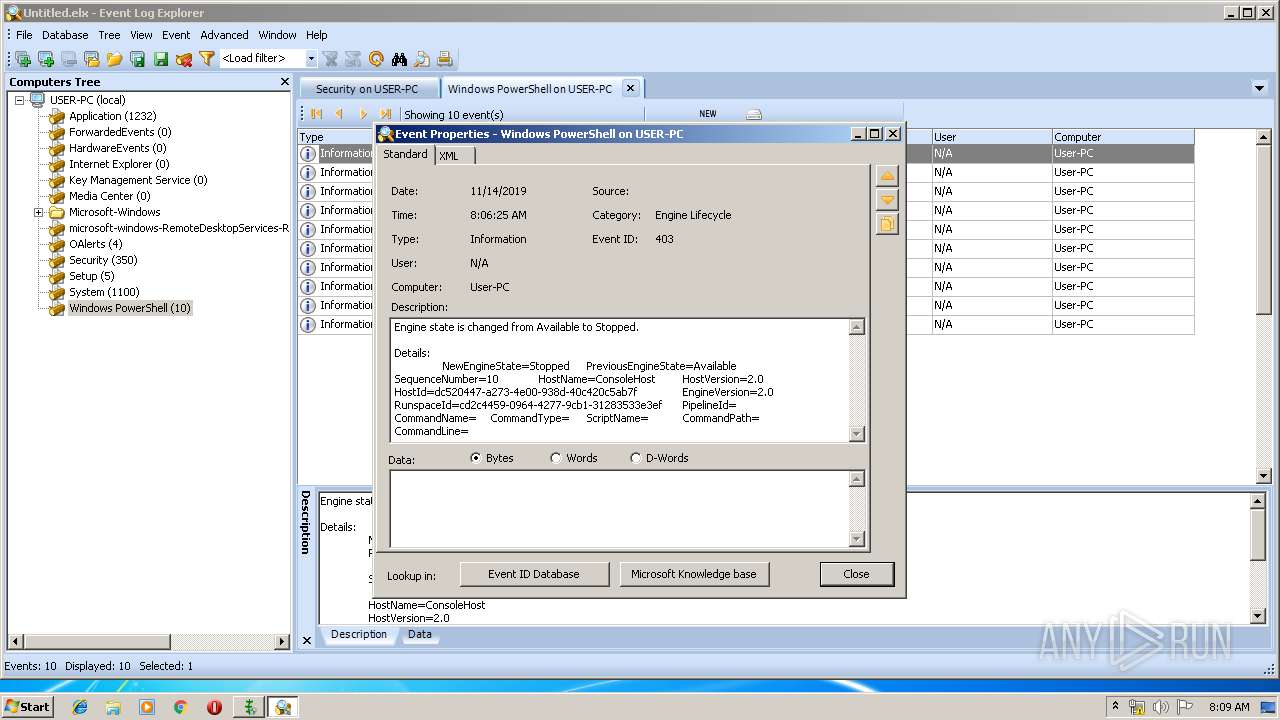Click the down arrow in Event Properties
The height and width of the screenshot is (720, 1280).
(887, 200)
